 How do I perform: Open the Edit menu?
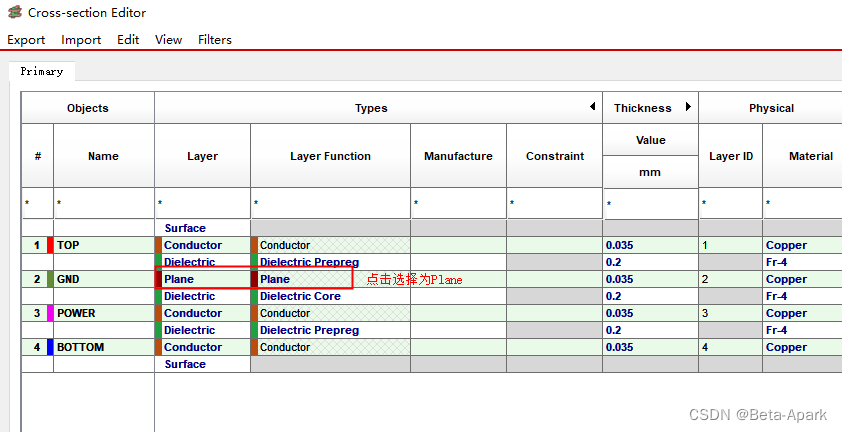point(128,40)
